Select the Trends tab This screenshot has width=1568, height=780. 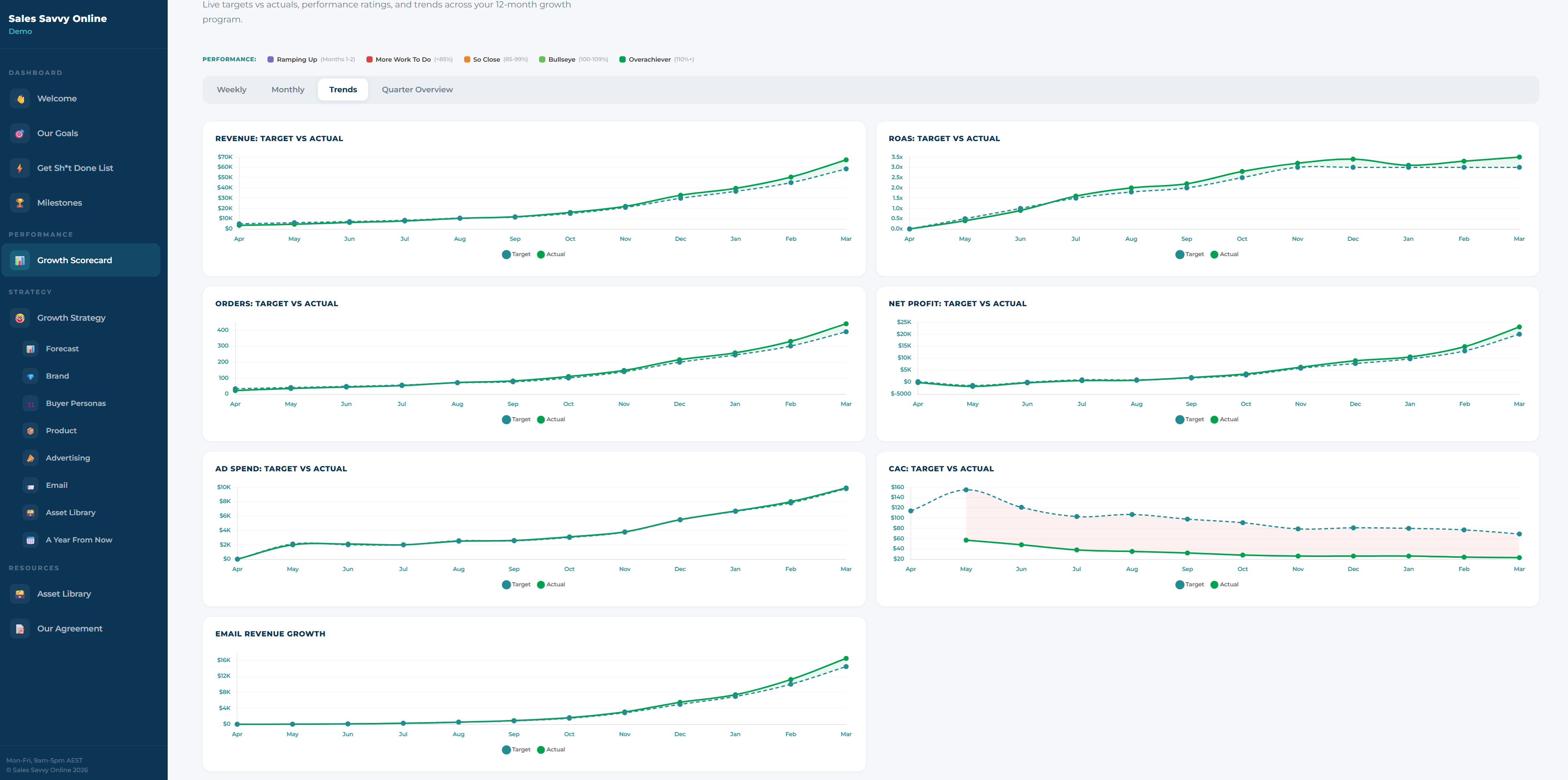click(x=343, y=89)
